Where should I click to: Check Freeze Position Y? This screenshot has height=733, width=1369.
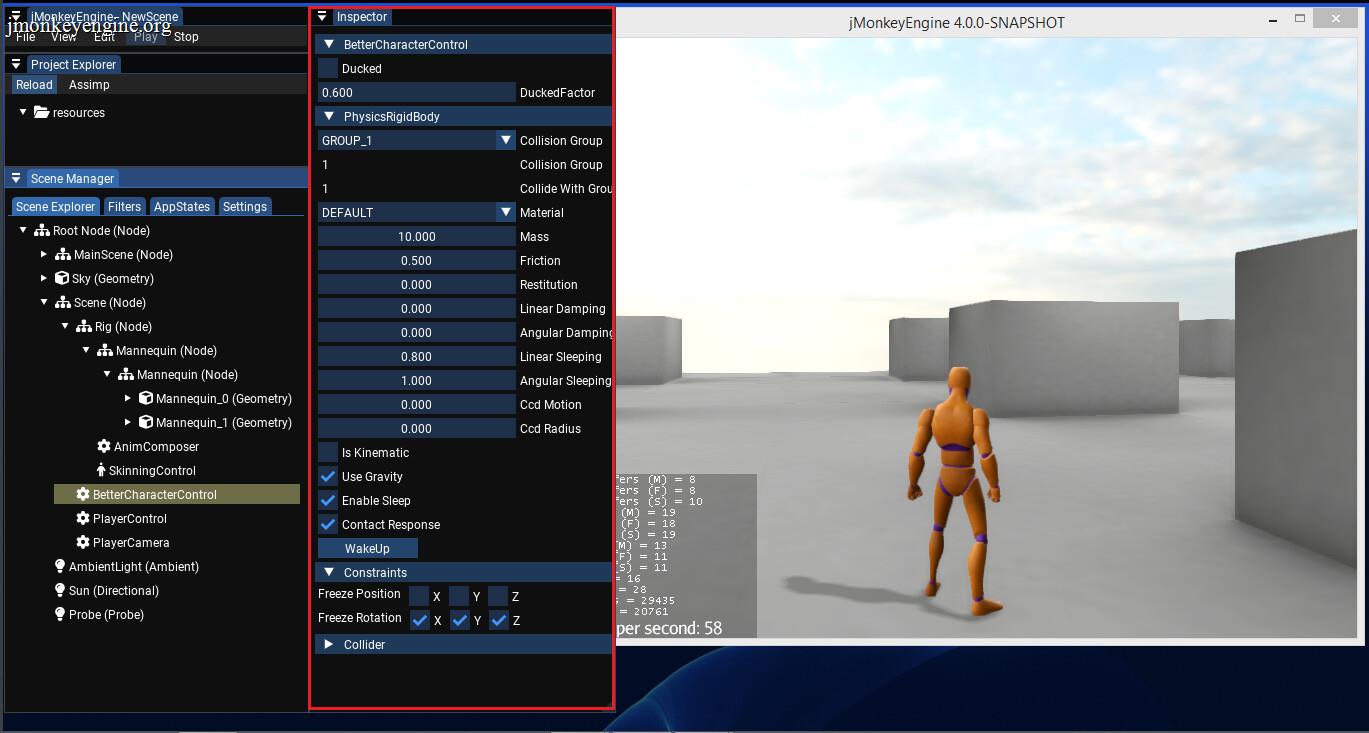pos(459,596)
